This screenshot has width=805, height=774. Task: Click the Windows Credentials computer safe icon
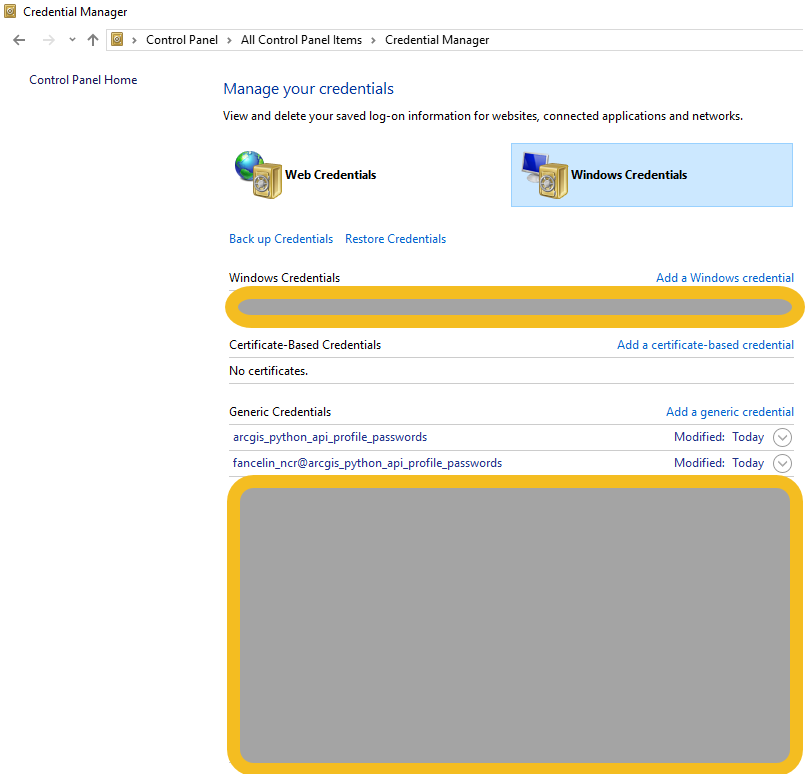tap(545, 175)
